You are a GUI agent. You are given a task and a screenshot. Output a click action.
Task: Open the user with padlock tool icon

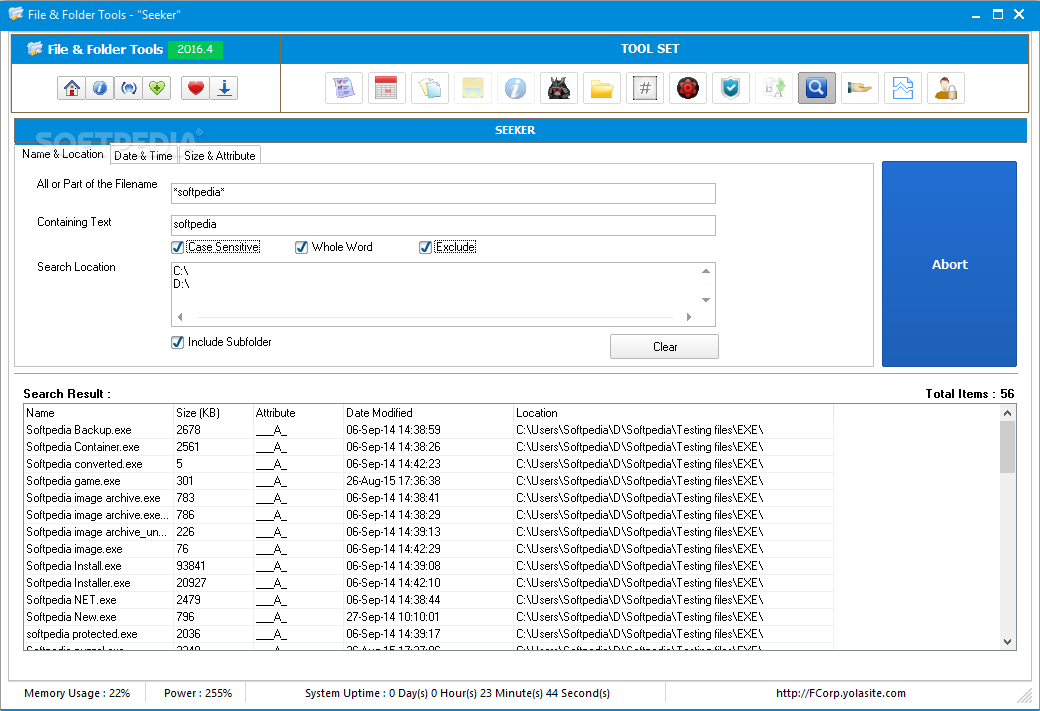[945, 88]
